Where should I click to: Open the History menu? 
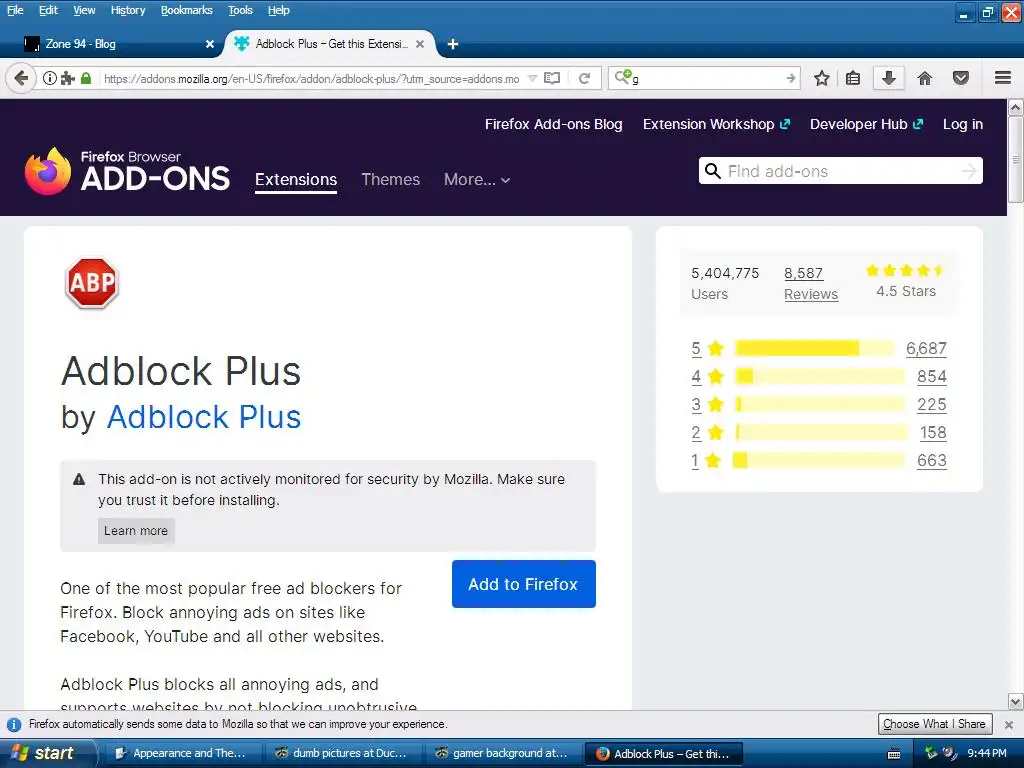click(128, 10)
